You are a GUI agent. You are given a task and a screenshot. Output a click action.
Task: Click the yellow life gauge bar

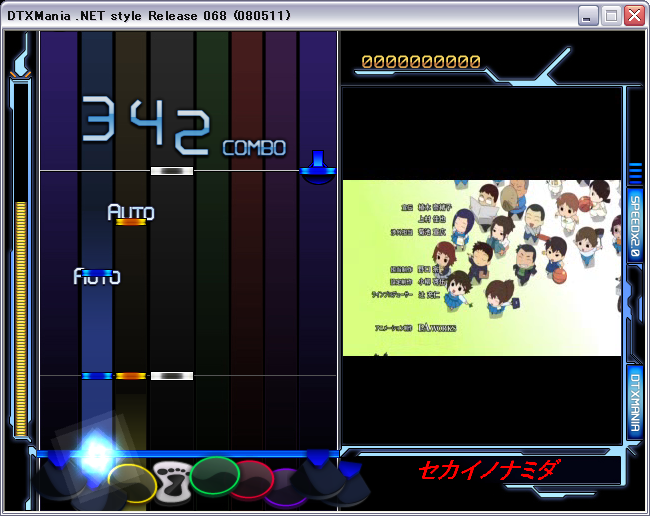[21, 318]
